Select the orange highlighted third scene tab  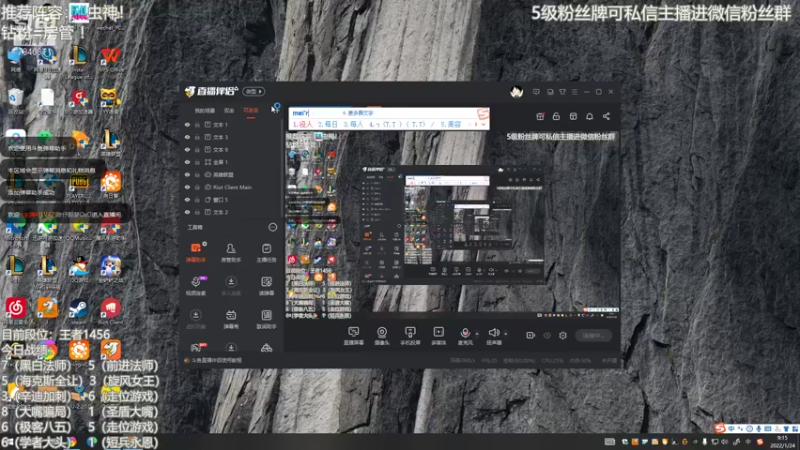pos(251,110)
